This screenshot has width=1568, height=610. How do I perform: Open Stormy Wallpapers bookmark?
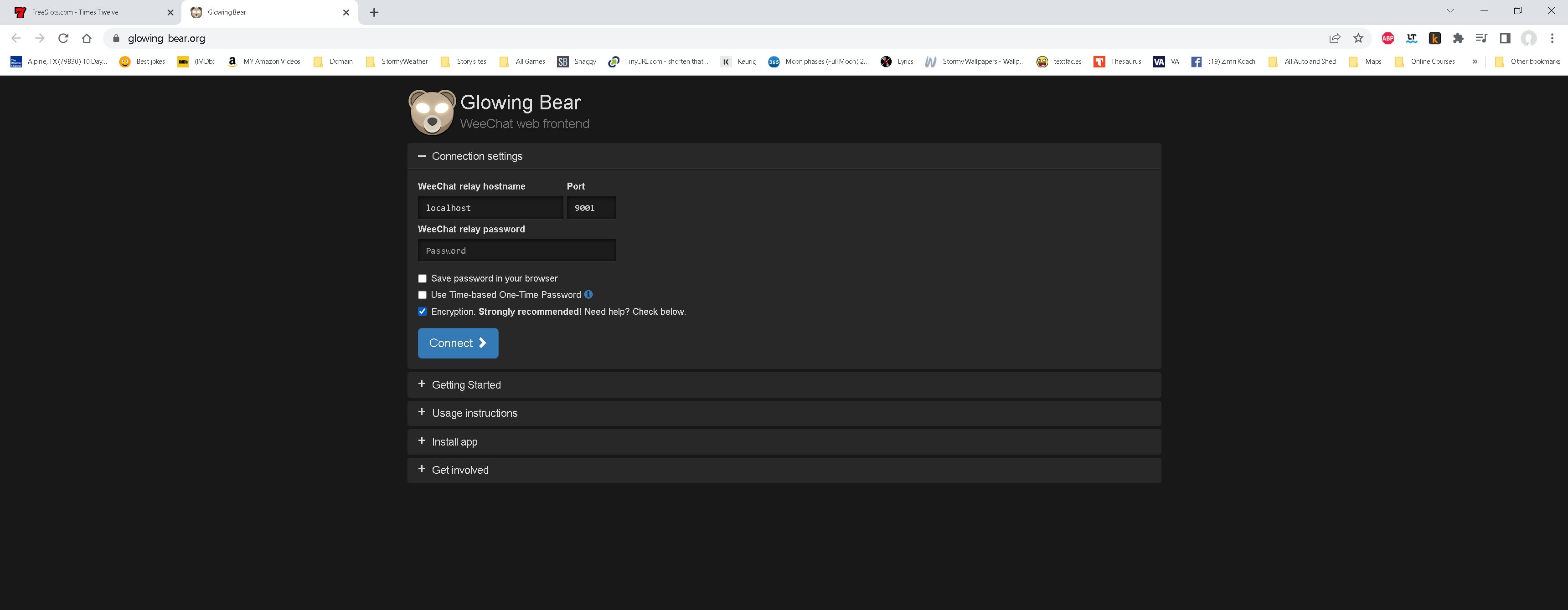tap(975, 62)
